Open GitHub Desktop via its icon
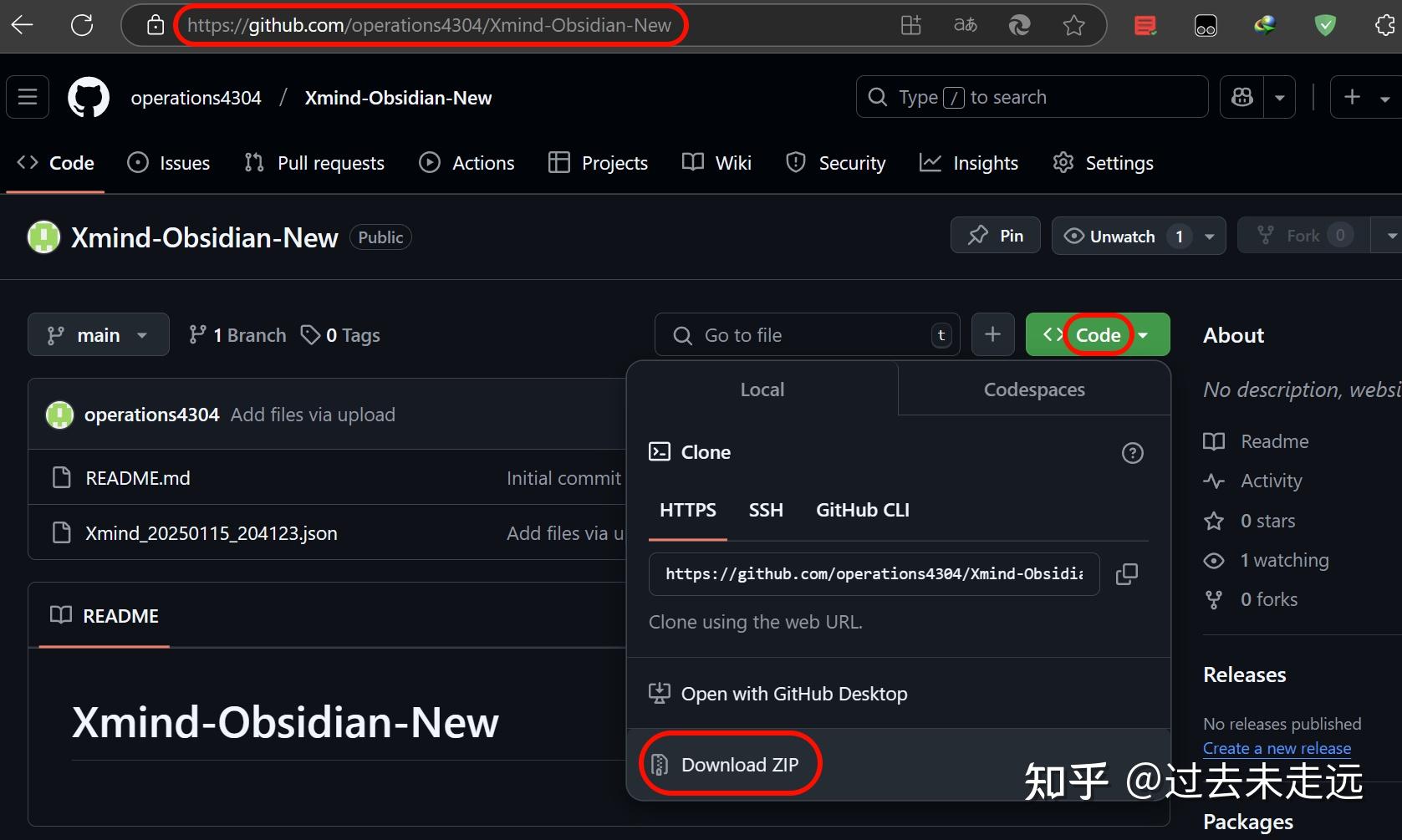This screenshot has height=840, width=1402. tap(660, 693)
